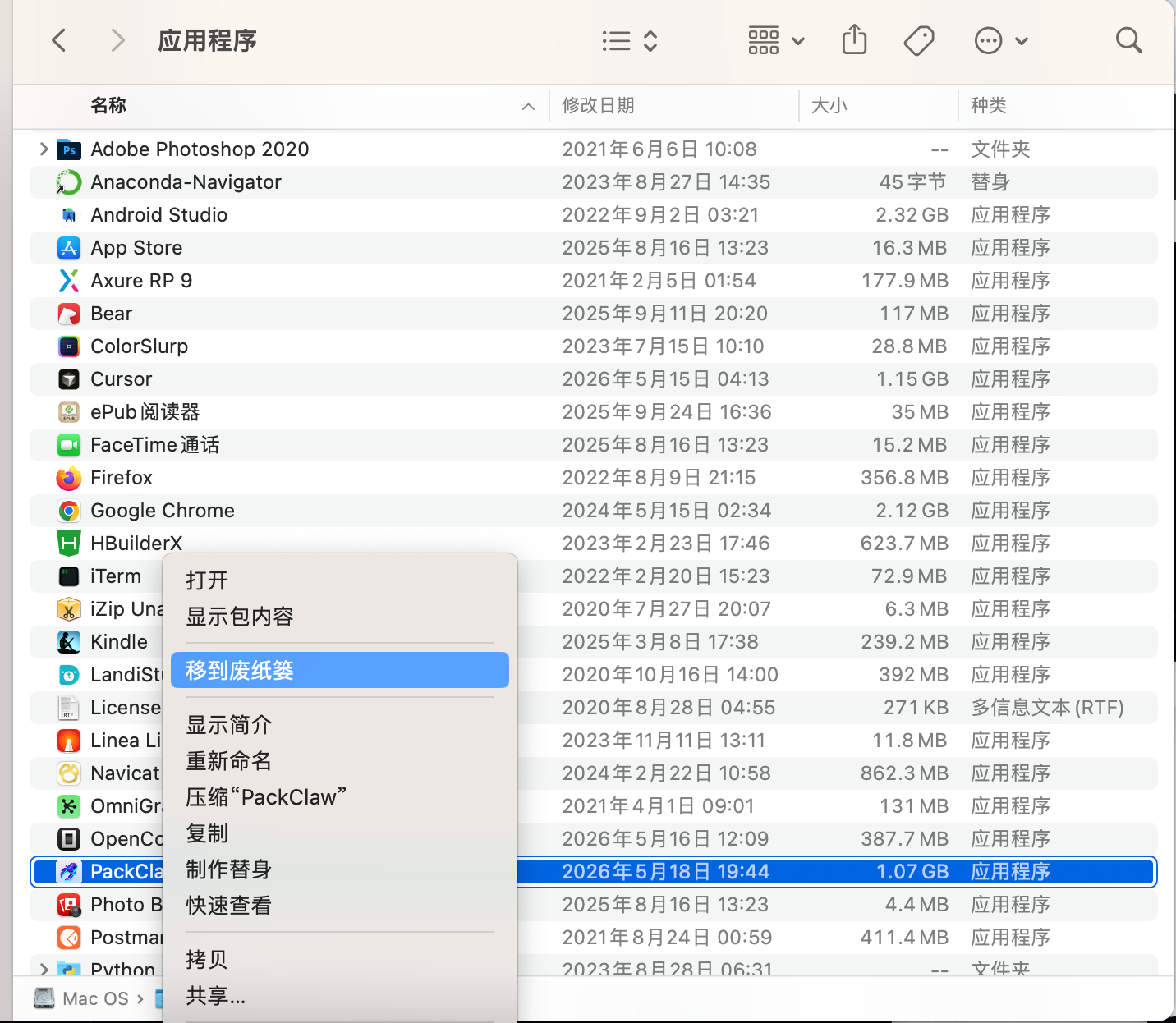Click the Photo Booth icon
This screenshot has width=1176, height=1023.
pyautogui.click(x=69, y=905)
